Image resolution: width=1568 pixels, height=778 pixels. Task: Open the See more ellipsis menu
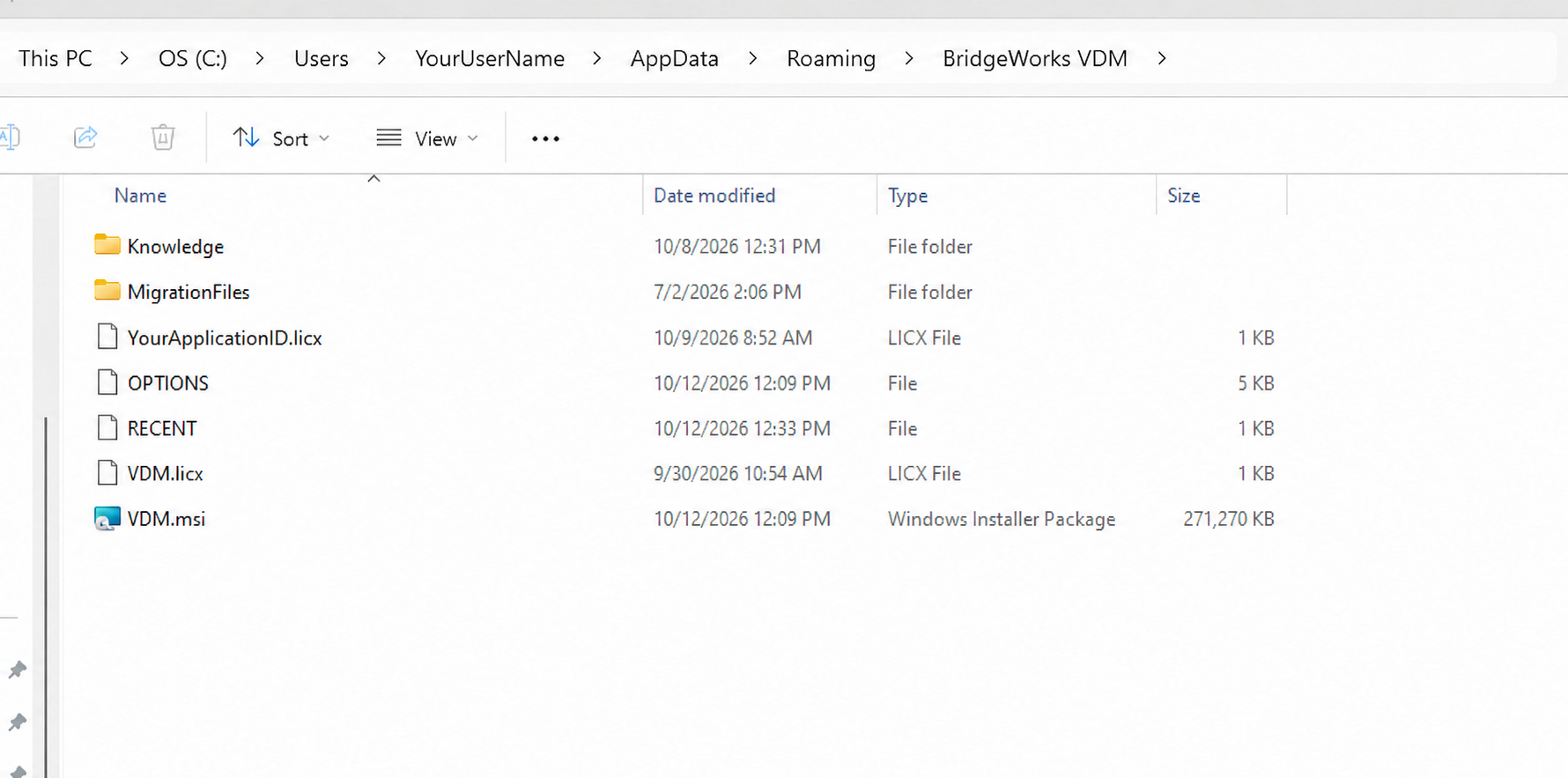pyautogui.click(x=545, y=138)
